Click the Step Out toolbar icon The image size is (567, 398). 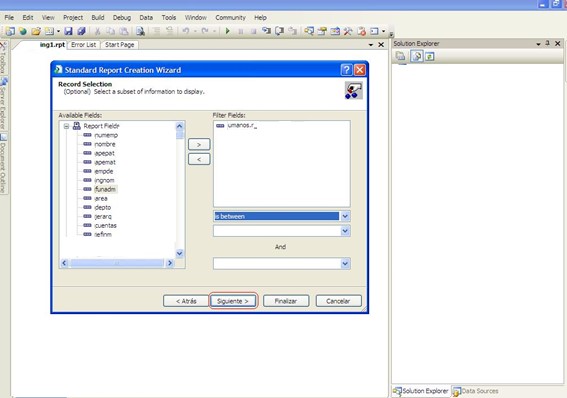[292, 31]
